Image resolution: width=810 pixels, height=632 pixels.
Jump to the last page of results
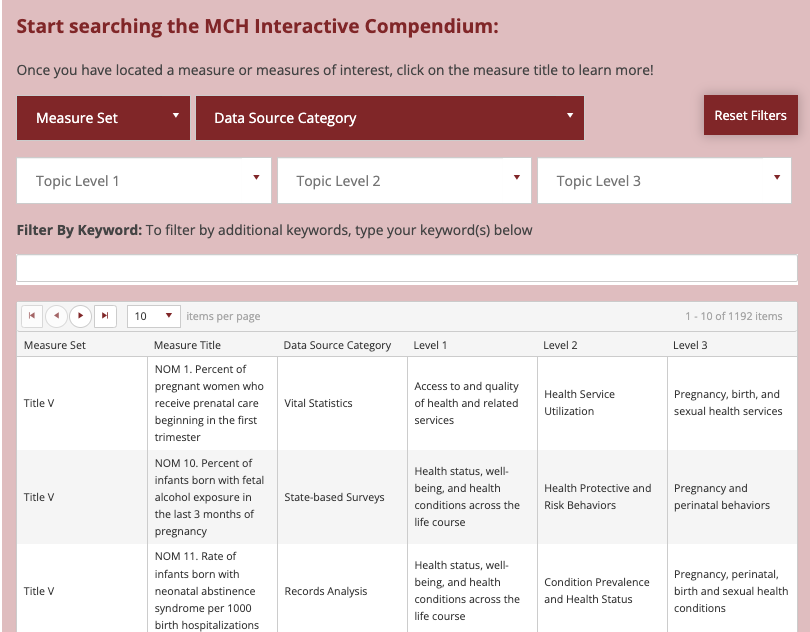tap(105, 316)
